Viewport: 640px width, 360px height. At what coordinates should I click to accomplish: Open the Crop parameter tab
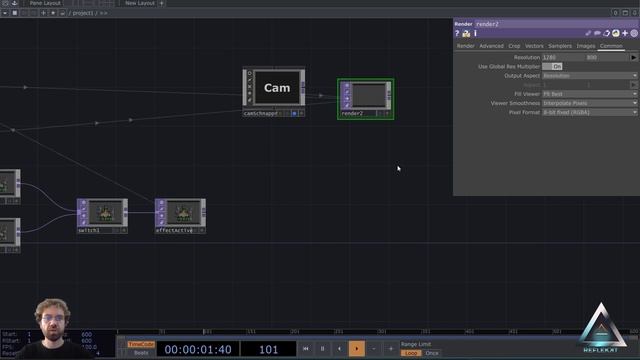(514, 46)
